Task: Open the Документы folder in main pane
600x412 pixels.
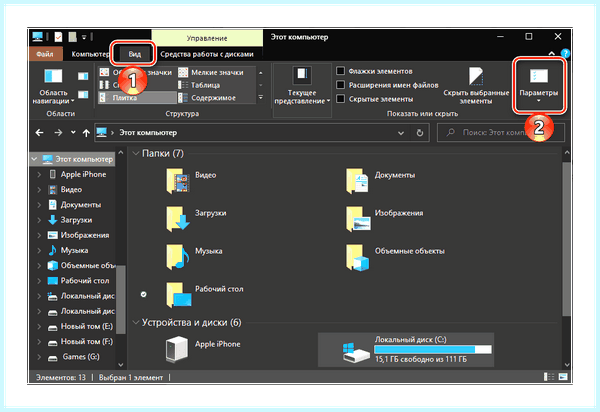Action: click(x=380, y=180)
